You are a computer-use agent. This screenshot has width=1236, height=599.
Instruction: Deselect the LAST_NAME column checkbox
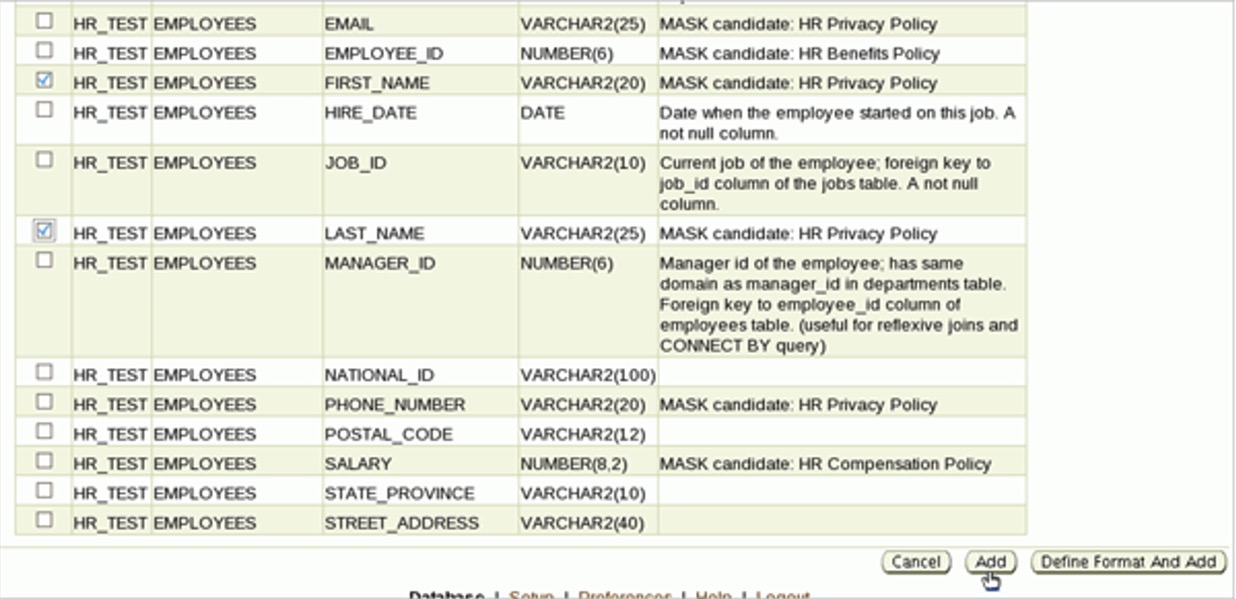(x=44, y=231)
